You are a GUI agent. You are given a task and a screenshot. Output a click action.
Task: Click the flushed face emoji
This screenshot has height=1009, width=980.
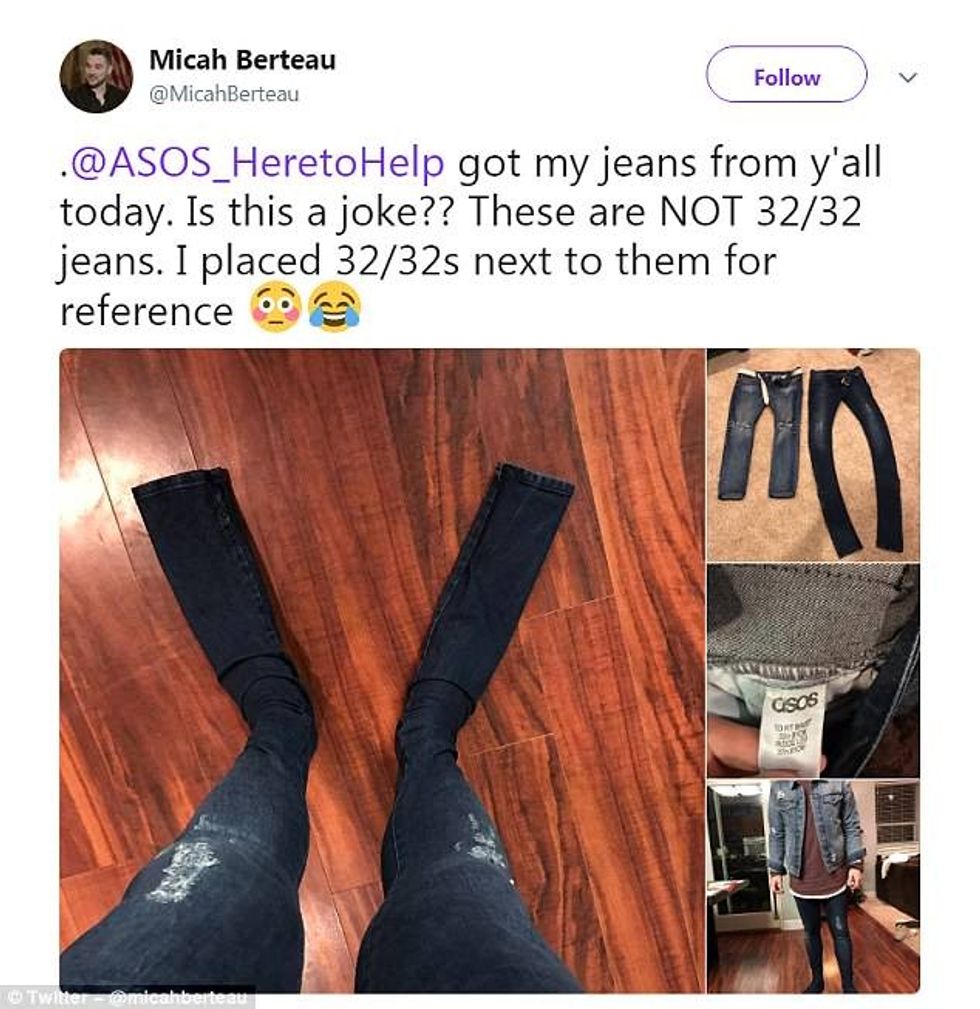275,307
